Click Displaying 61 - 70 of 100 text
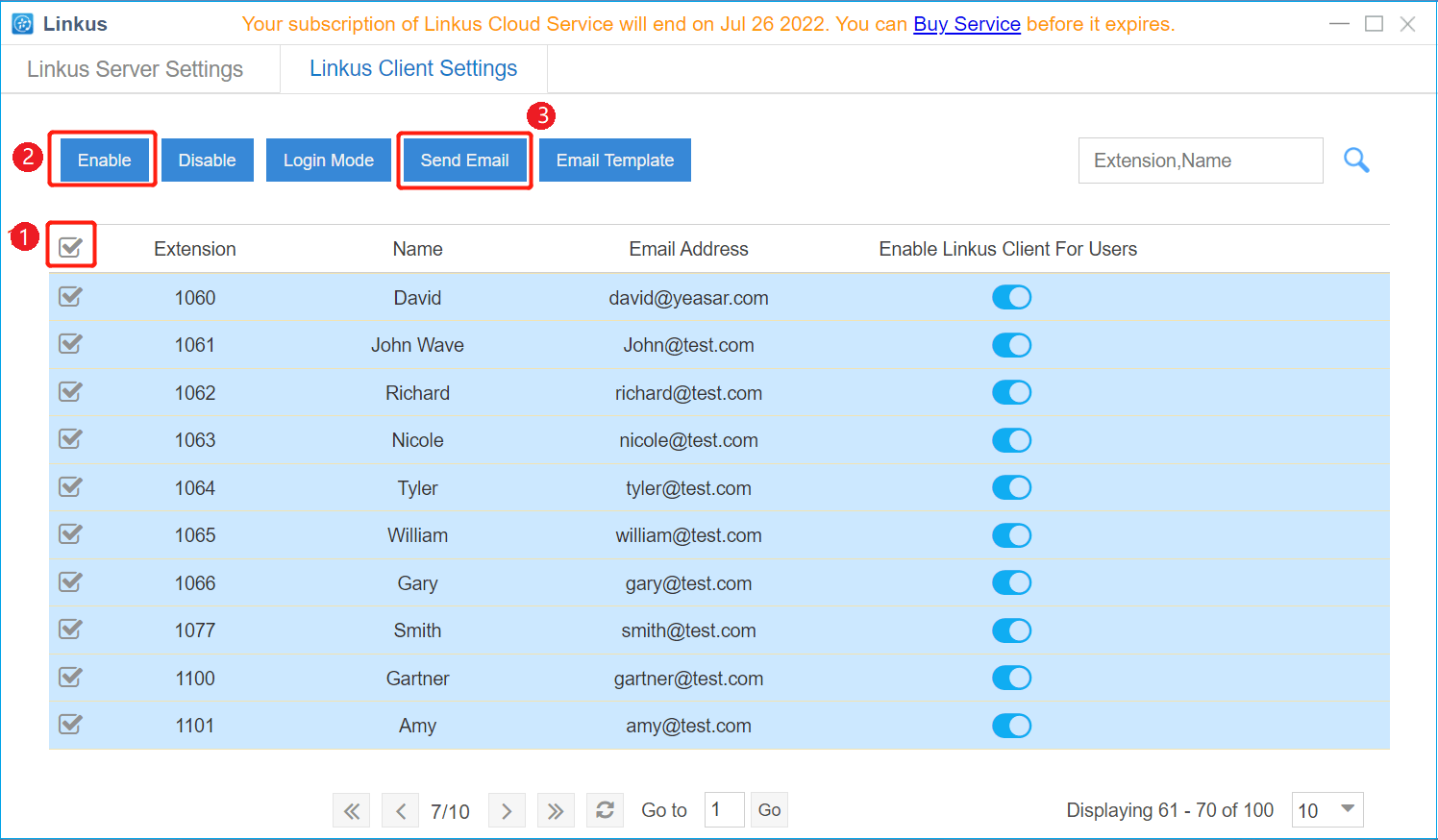 tap(1170, 810)
